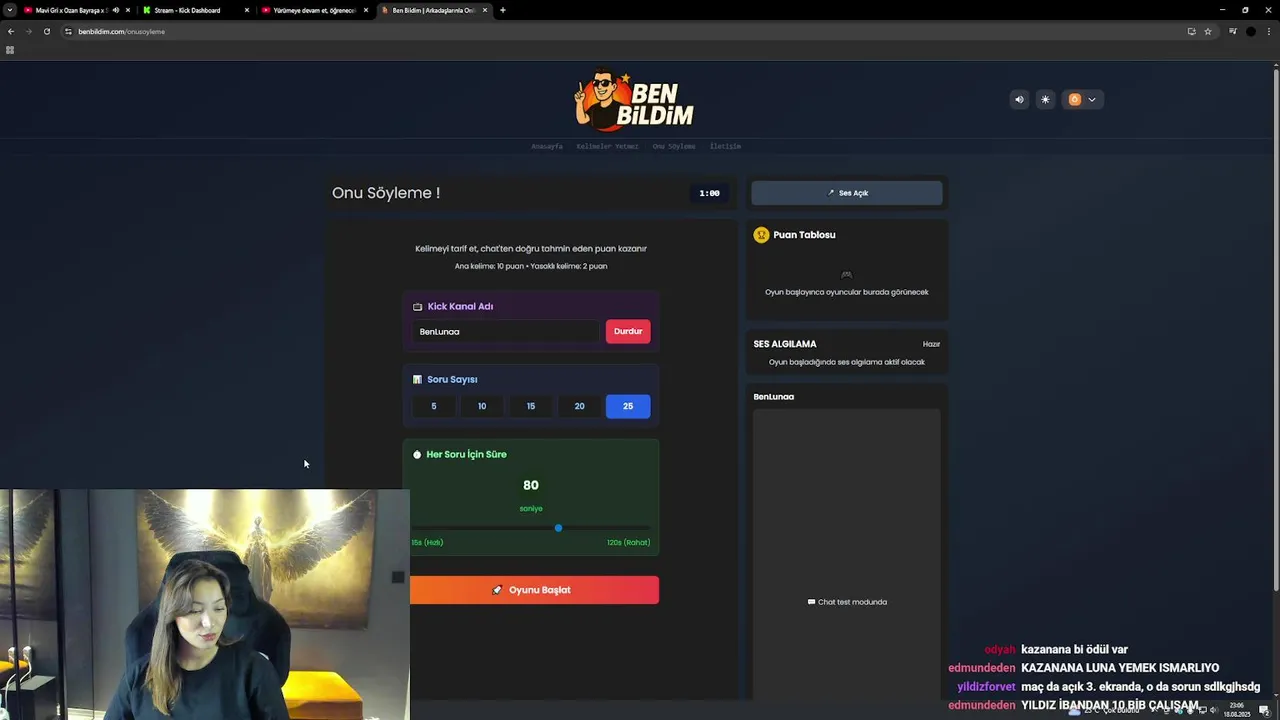Screen dimensions: 1280x720
Task: Open the apps grid in the bookmarks bar
Action: (x=10, y=50)
